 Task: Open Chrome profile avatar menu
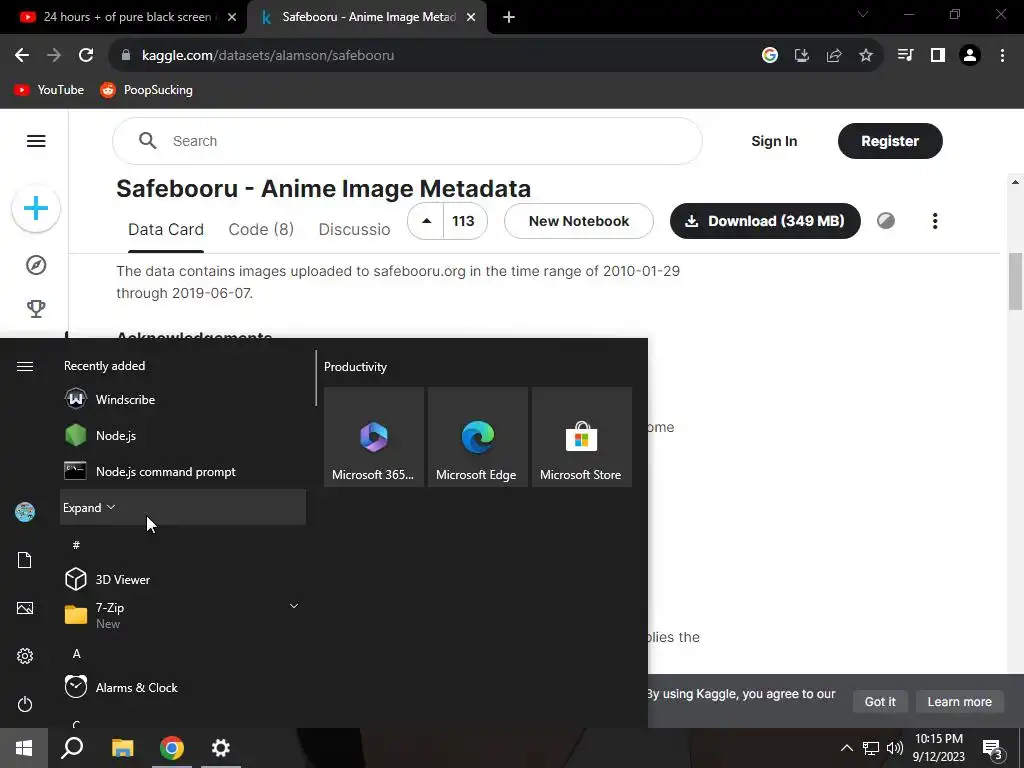(x=970, y=56)
